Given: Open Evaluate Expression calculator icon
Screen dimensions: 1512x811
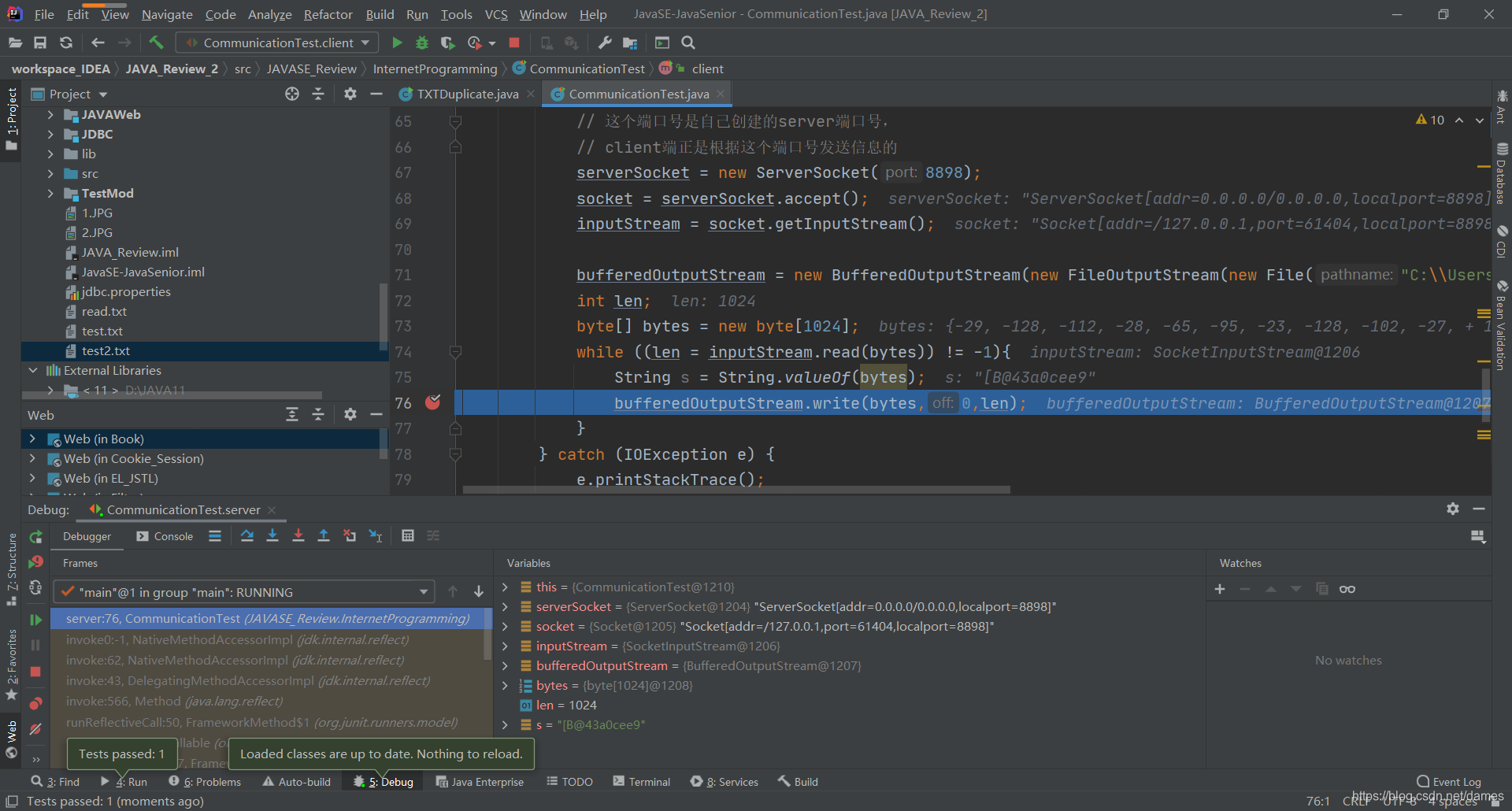Looking at the screenshot, I should [x=408, y=535].
